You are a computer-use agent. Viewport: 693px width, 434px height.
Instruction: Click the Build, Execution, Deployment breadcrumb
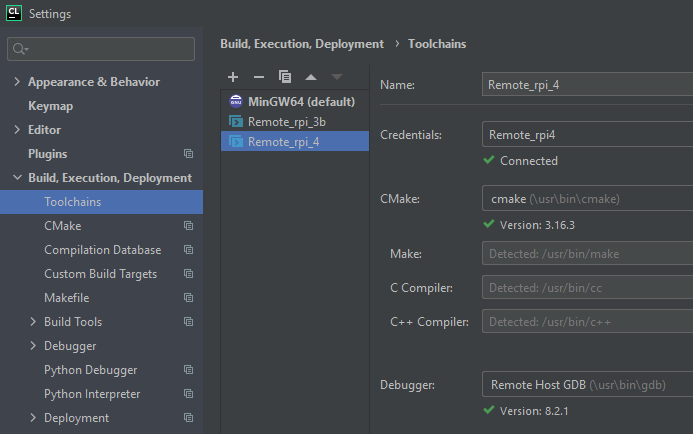301,44
